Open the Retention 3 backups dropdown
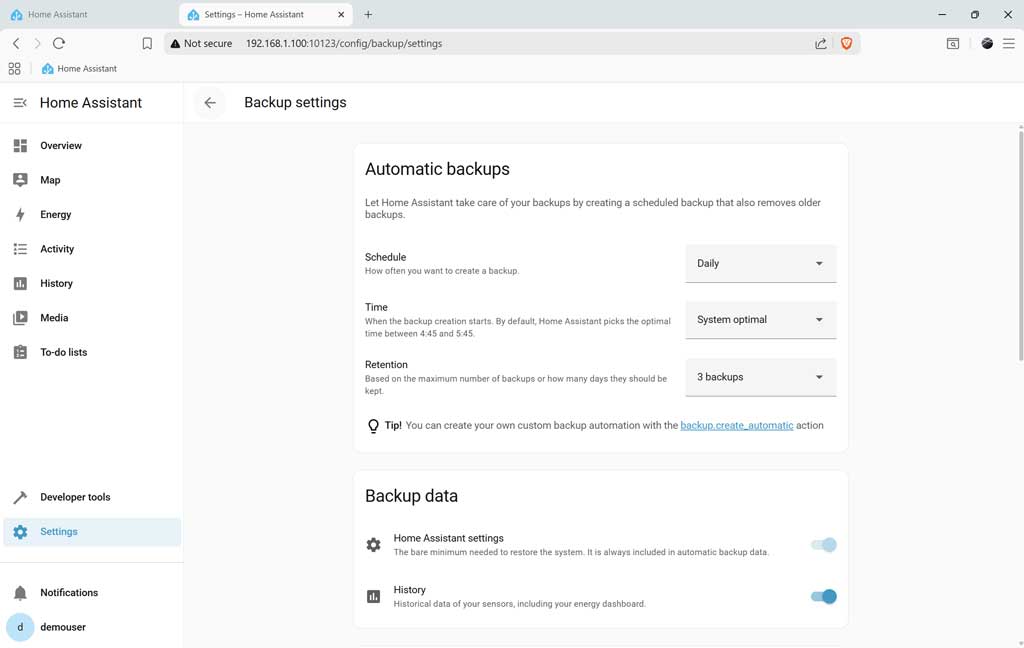The width and height of the screenshot is (1024, 648). [761, 377]
